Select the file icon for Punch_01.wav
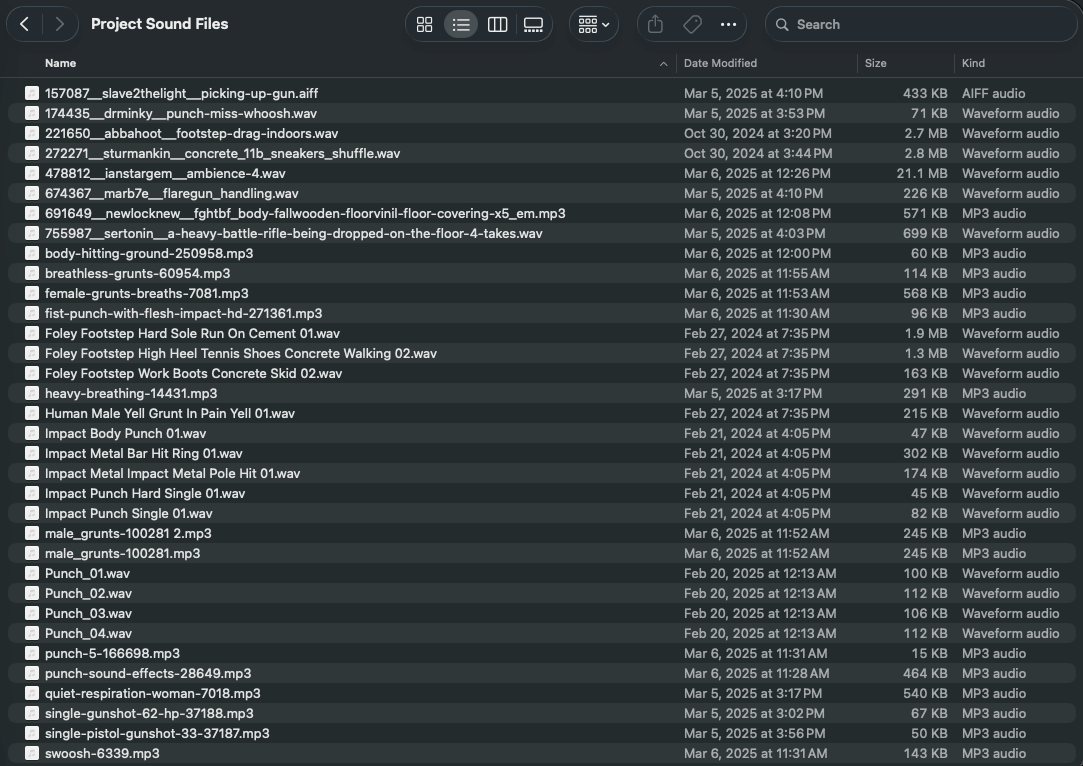This screenshot has width=1083, height=766. (x=32, y=573)
